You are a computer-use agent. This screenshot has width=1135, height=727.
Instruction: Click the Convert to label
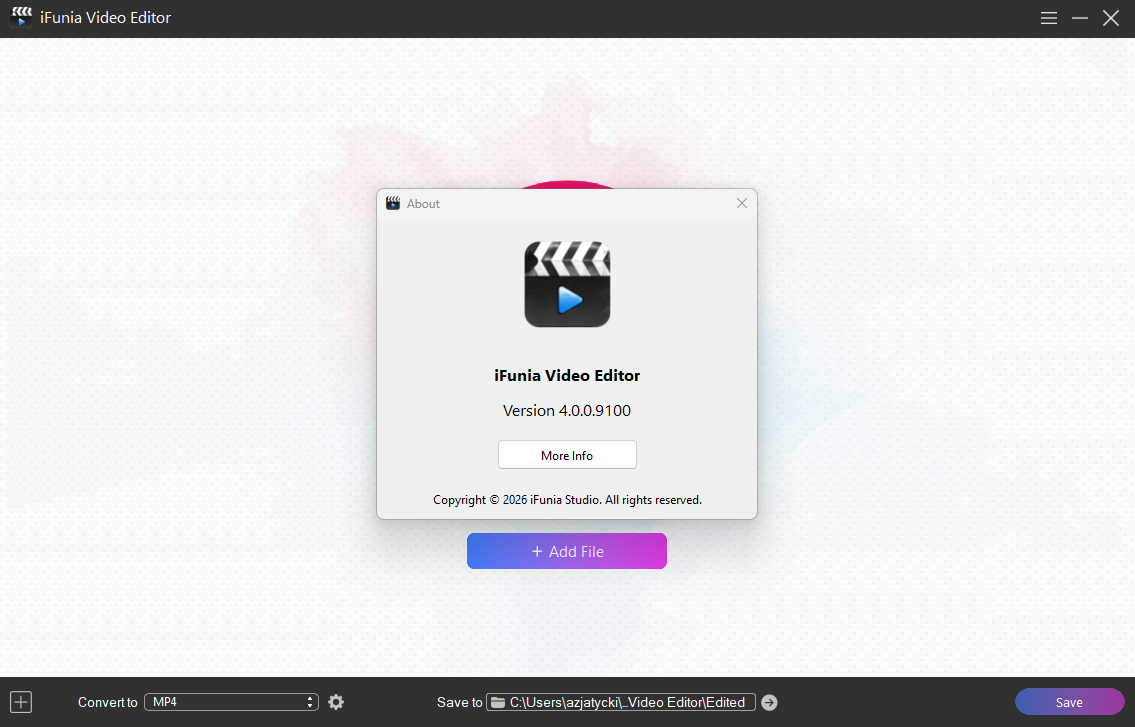108,702
